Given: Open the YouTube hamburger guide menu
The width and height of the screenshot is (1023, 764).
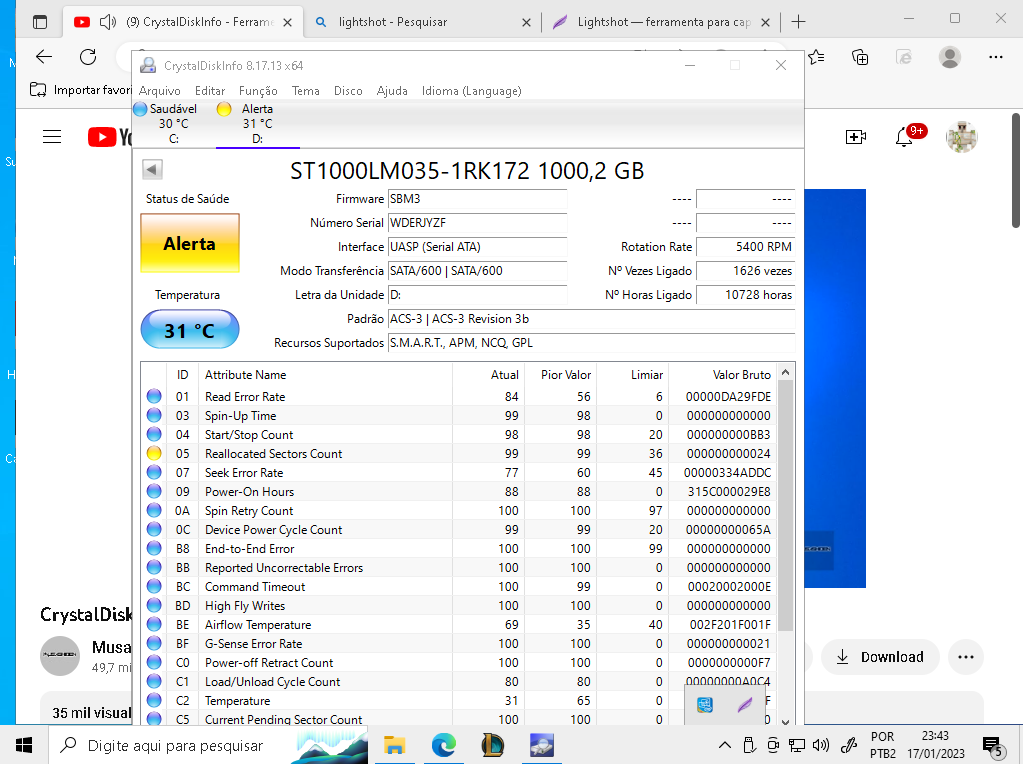Looking at the screenshot, I should tap(52, 137).
